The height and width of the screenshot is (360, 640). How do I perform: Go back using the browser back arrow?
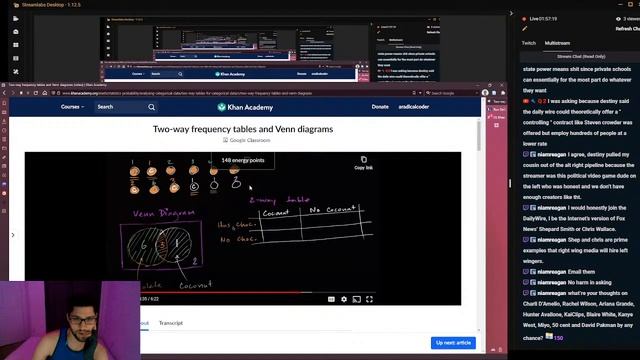pyautogui.click(x=4, y=93)
